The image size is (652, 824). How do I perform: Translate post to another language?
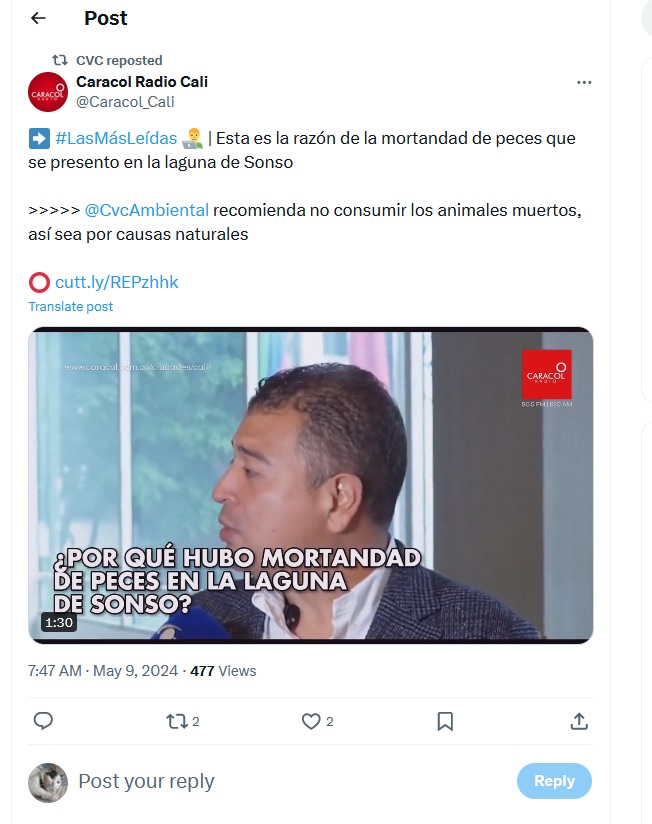[x=70, y=306]
